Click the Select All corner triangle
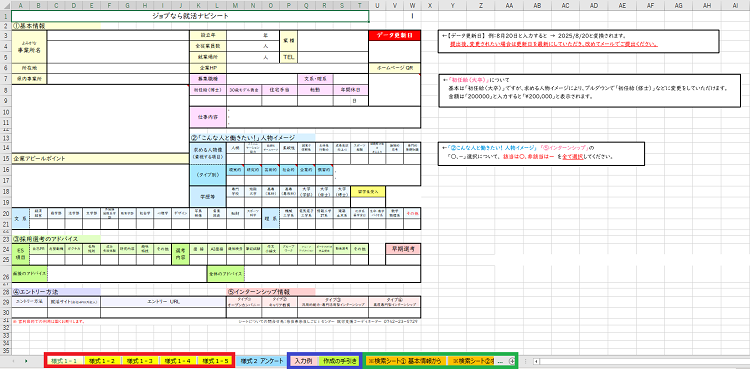 click(6, 5)
